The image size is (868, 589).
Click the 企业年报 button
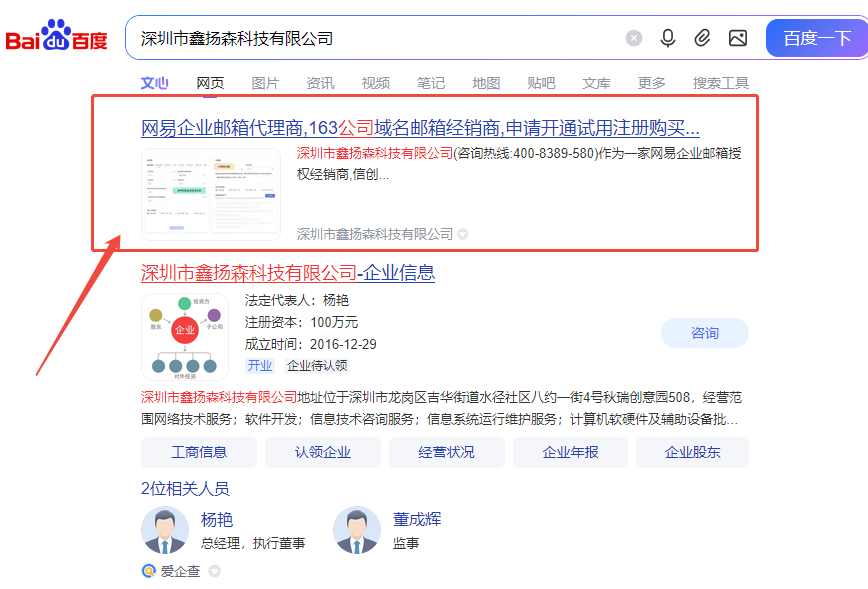571,452
